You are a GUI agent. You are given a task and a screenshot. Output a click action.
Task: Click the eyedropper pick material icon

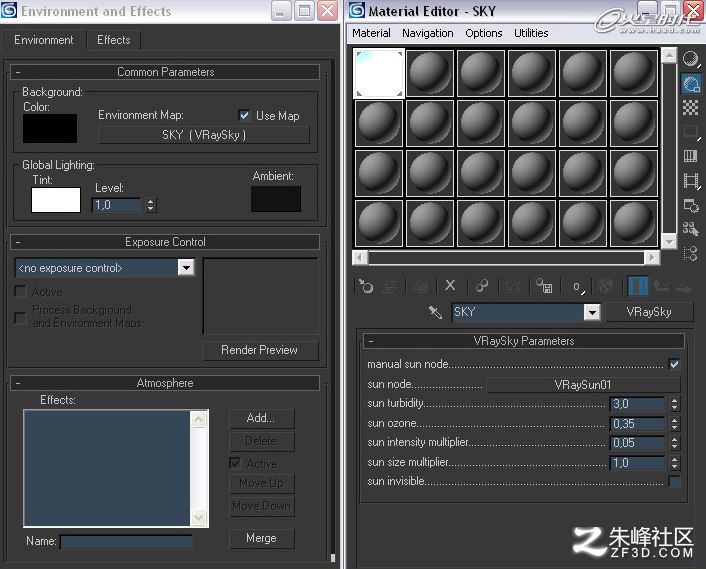tap(435, 312)
